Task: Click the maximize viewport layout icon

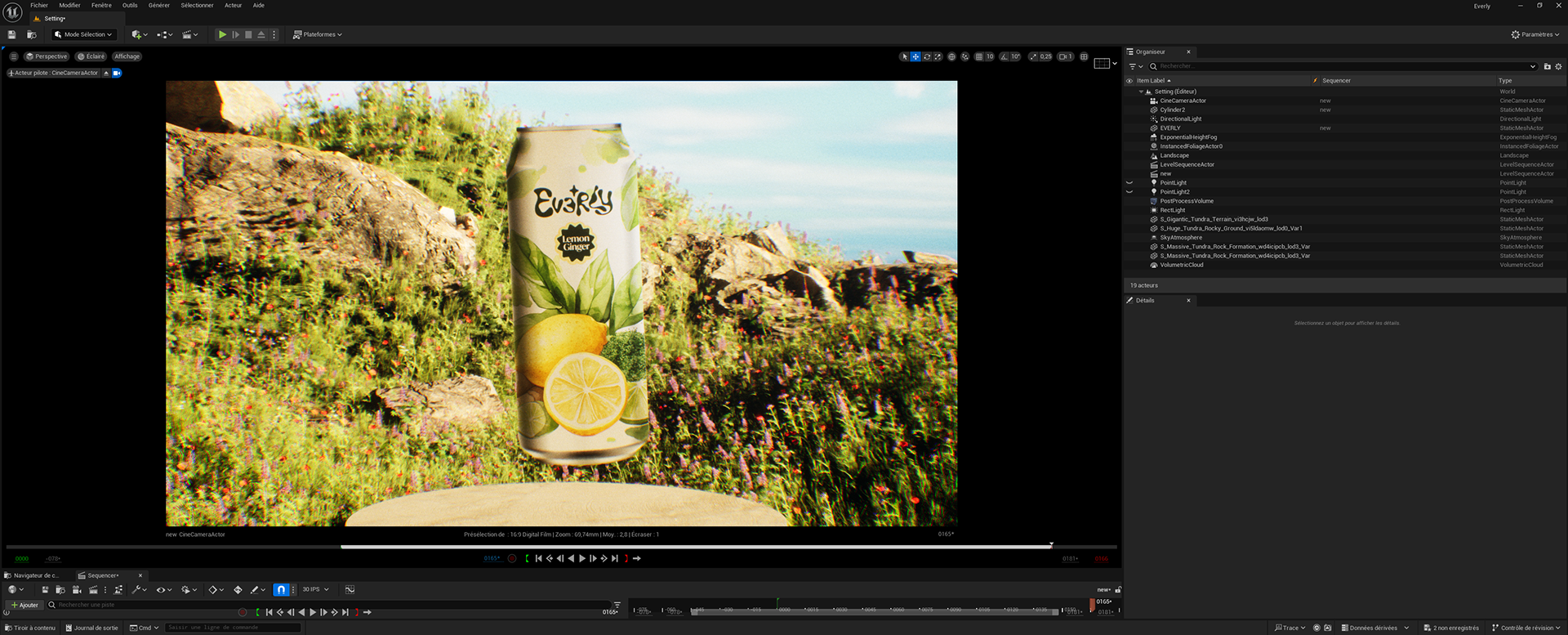Action: [1084, 56]
